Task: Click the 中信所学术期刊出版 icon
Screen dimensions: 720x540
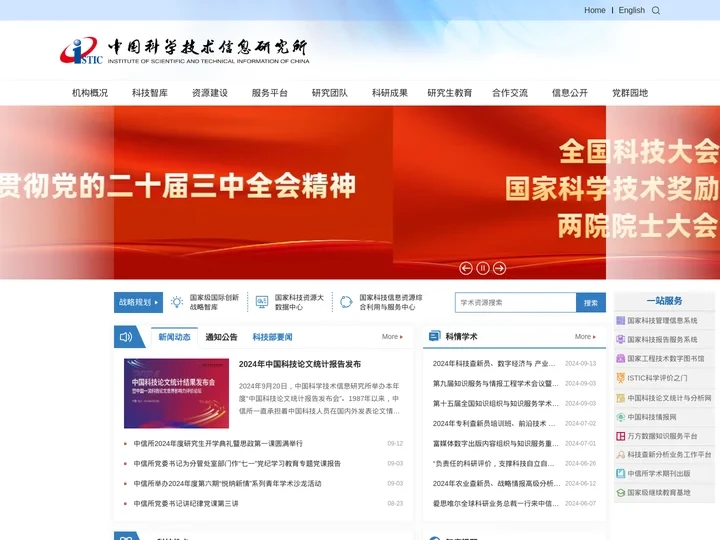Action: (x=620, y=473)
